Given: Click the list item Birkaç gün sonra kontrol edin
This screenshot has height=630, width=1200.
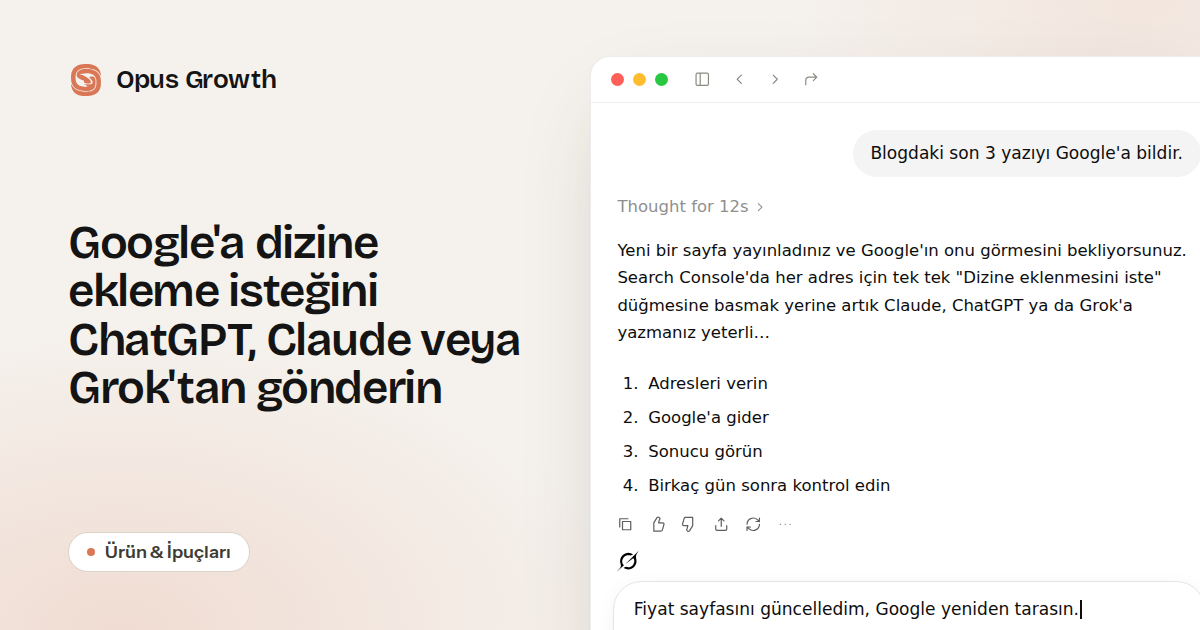Looking at the screenshot, I should (769, 485).
